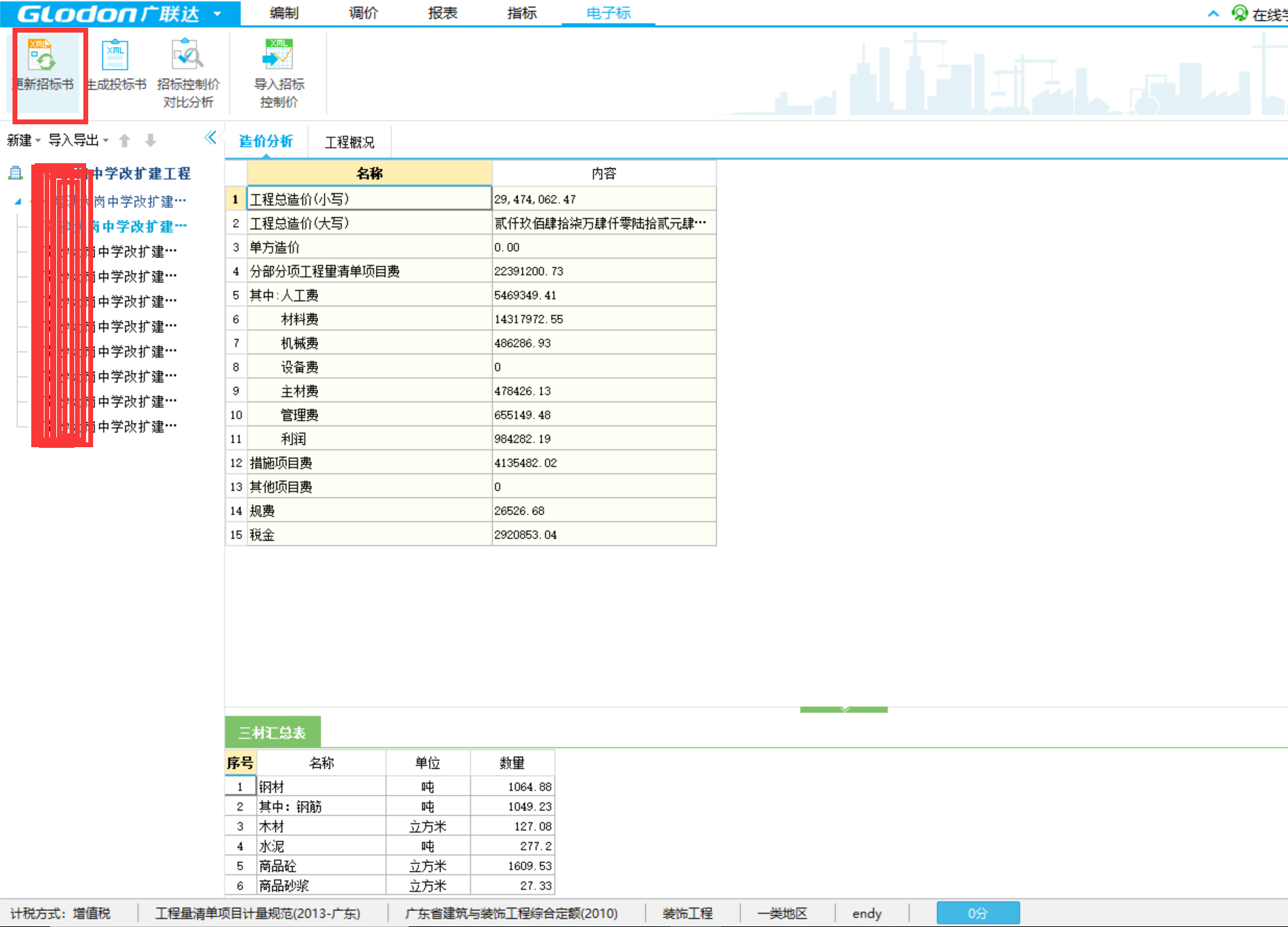Click the 木材 row
Viewport: 1288px width, 927px height.
pyautogui.click(x=390, y=826)
